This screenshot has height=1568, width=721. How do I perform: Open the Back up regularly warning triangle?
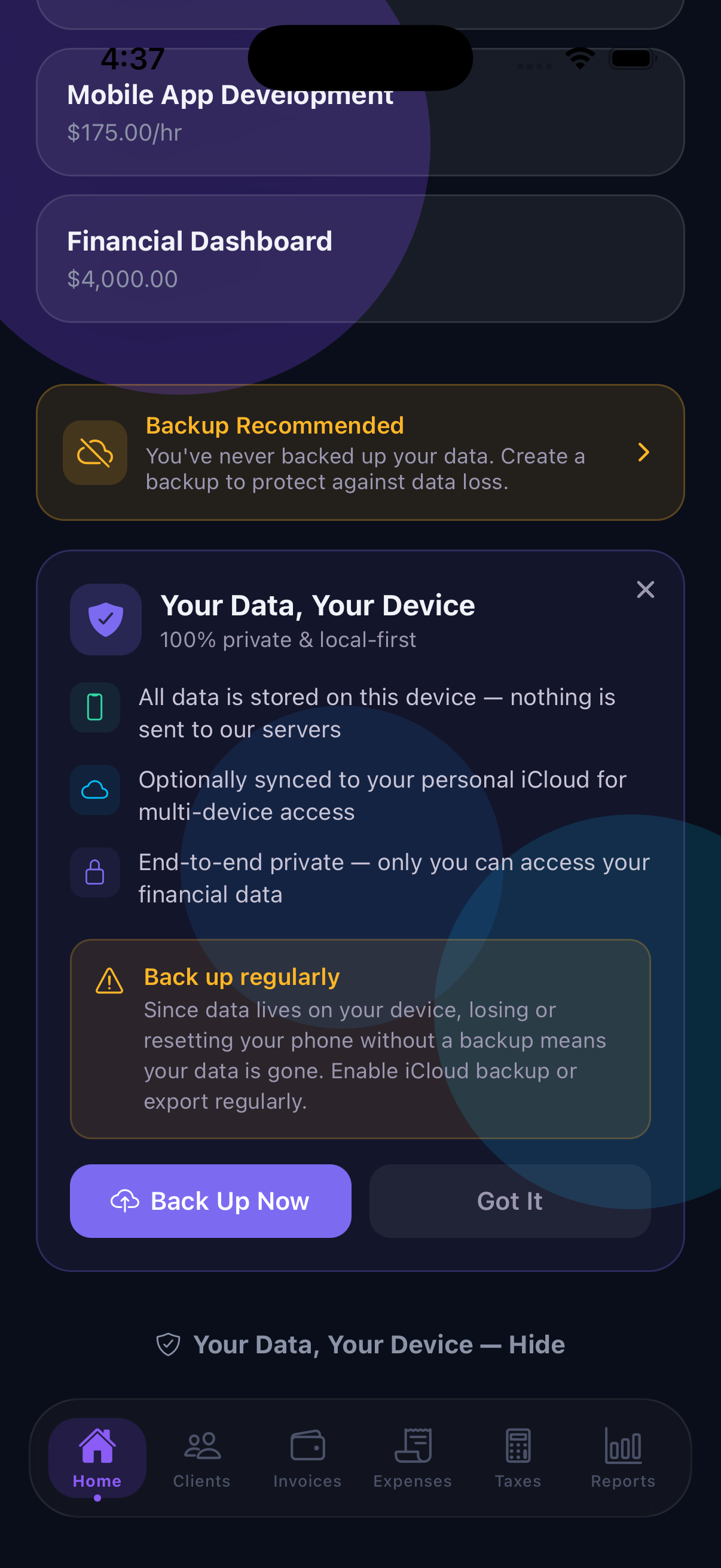(108, 977)
